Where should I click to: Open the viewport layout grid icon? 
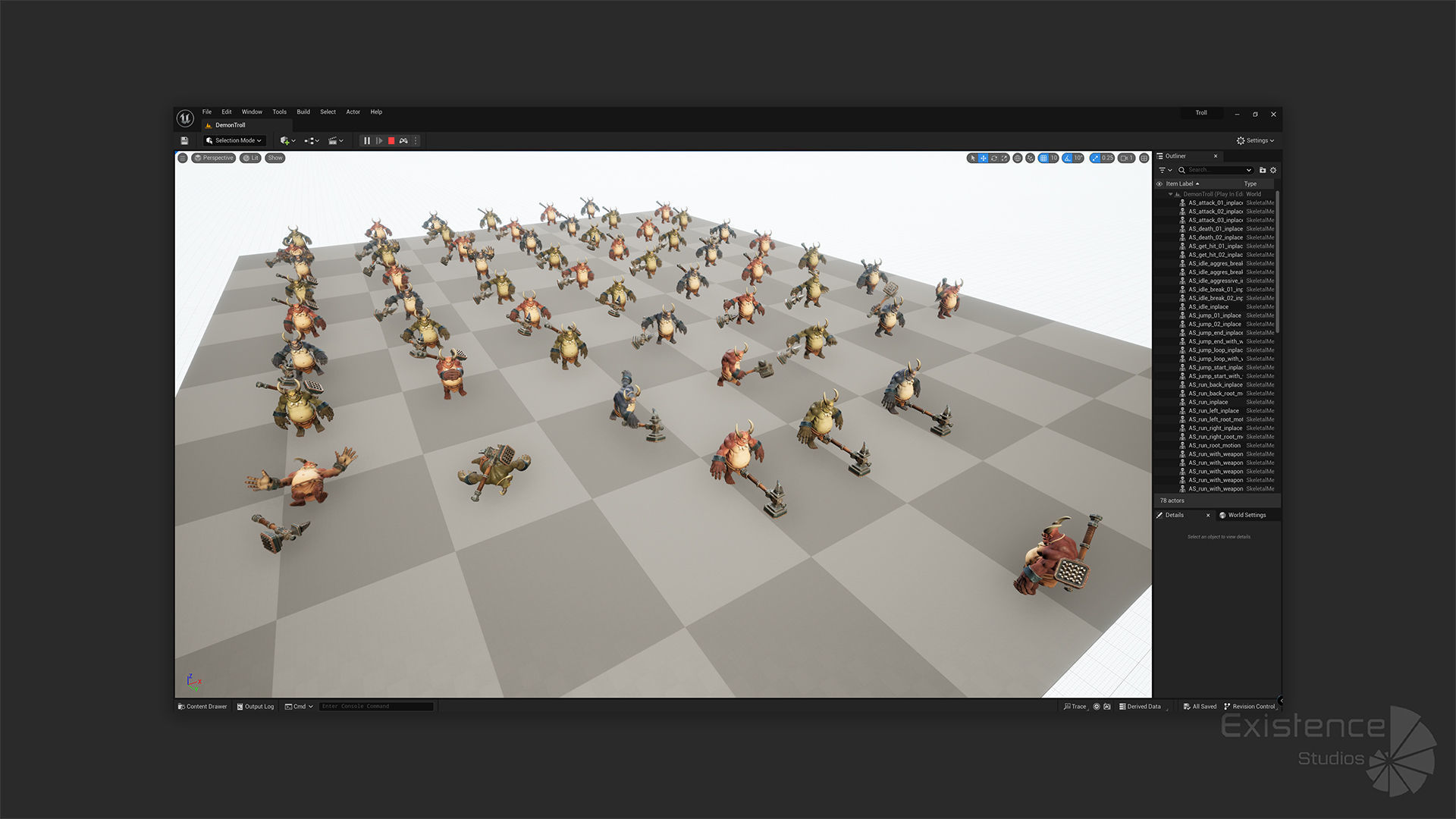1144,158
